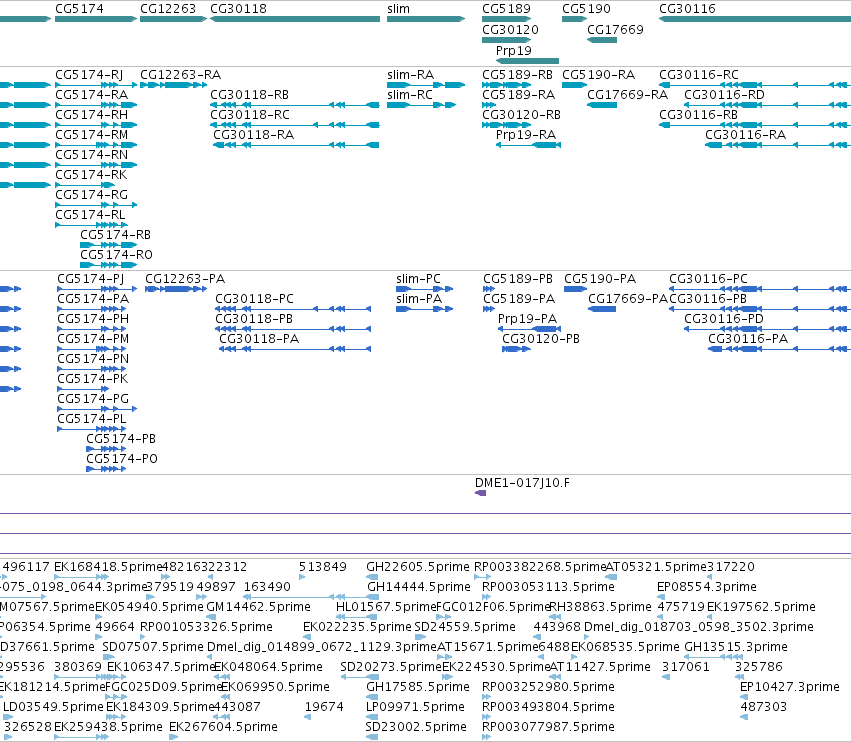This screenshot has width=851, height=742.
Task: Click transcript slim-RA label
Action: tap(410, 75)
